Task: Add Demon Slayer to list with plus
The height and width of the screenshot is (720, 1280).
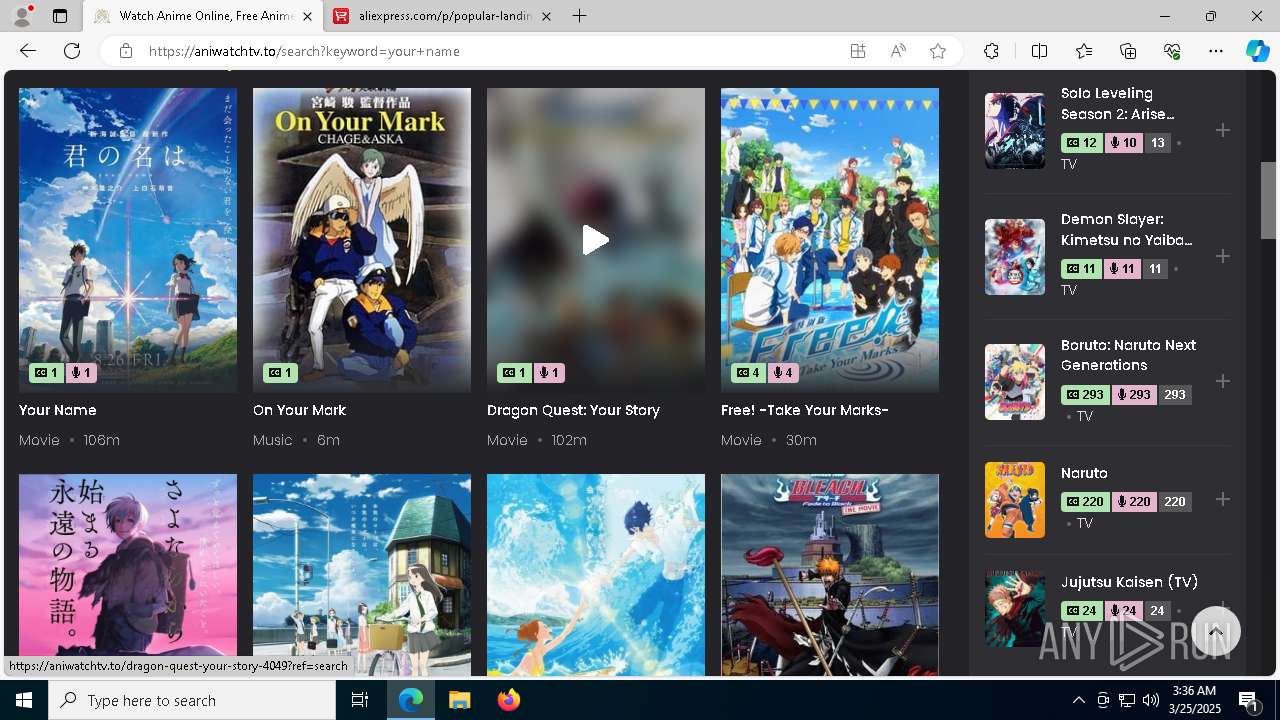Action: tap(1222, 256)
